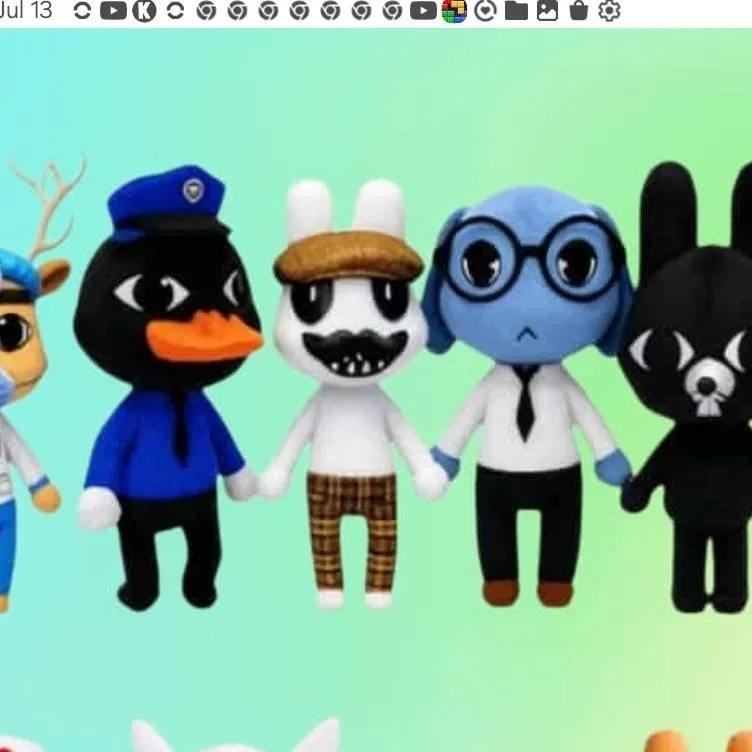The width and height of the screenshot is (752, 752).
Task: Click the sync icon right of the K icon
Action: [175, 11]
